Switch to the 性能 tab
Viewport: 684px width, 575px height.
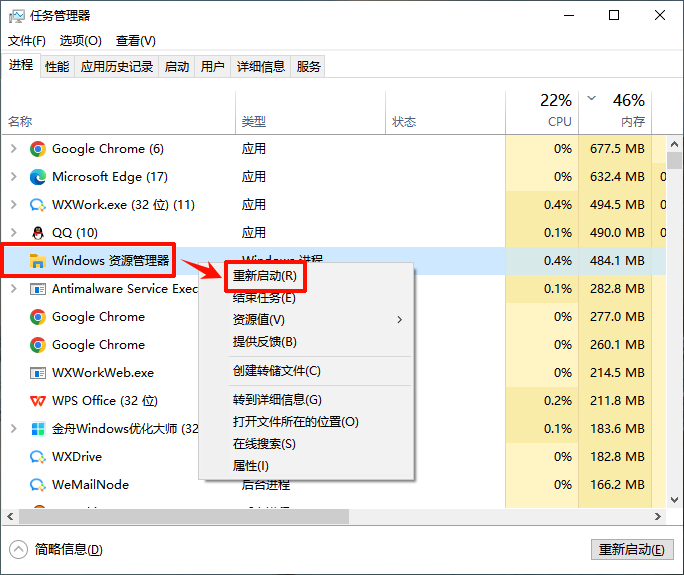57,67
